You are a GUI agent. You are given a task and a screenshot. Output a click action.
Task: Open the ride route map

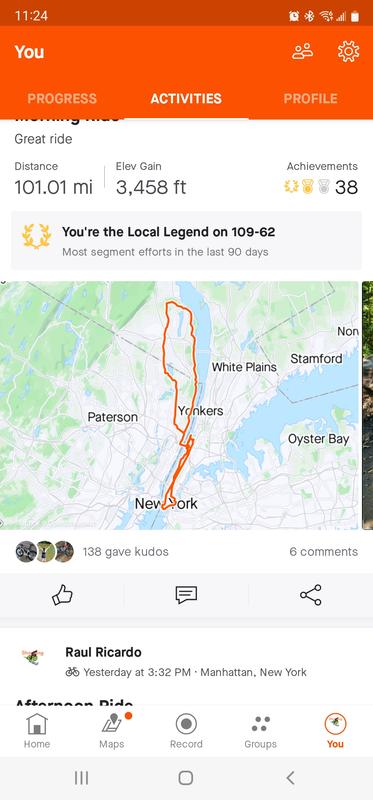pyautogui.click(x=179, y=405)
